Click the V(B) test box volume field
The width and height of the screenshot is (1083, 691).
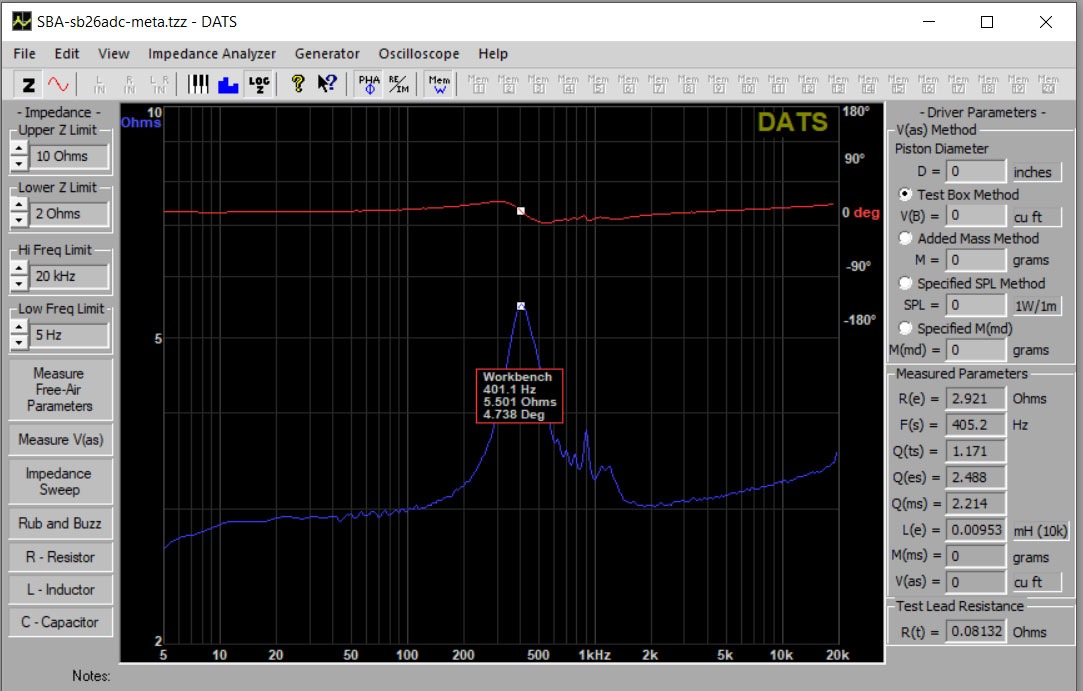[x=975, y=216]
